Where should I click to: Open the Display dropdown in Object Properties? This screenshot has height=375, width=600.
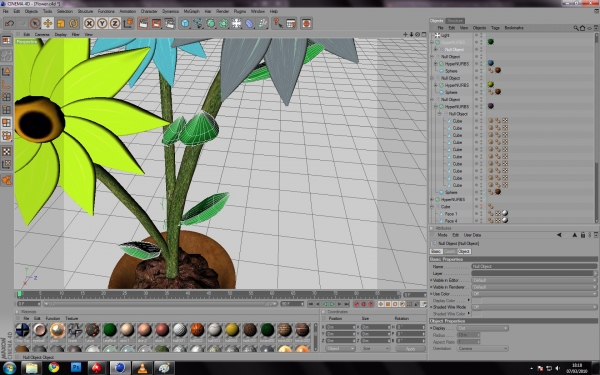point(483,328)
